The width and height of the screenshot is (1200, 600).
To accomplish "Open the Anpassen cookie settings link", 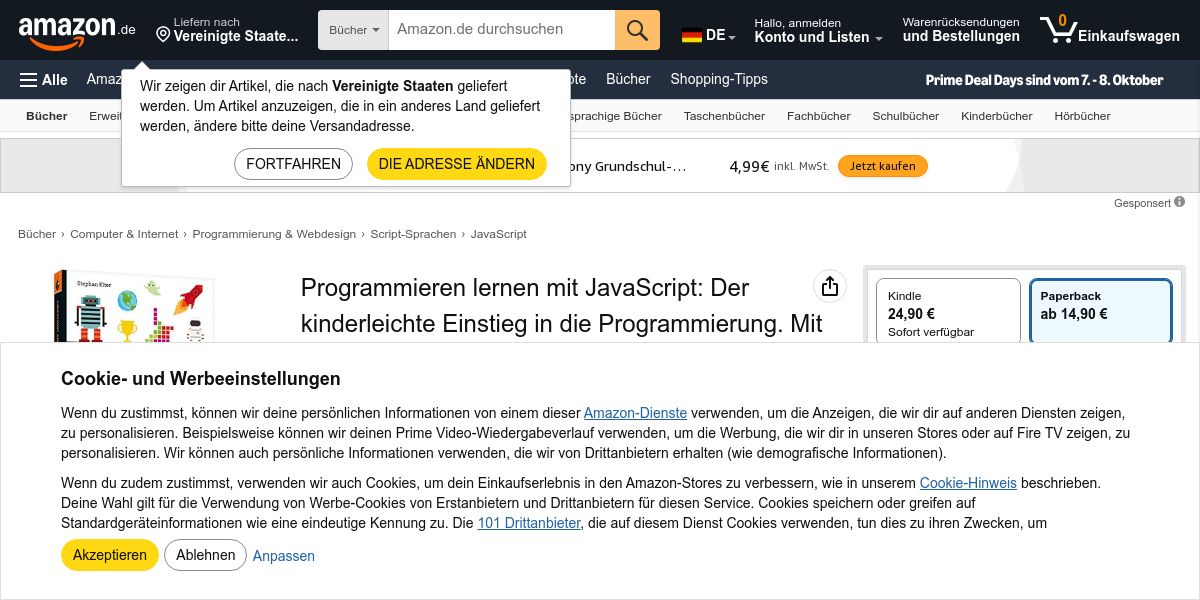I will click(284, 556).
